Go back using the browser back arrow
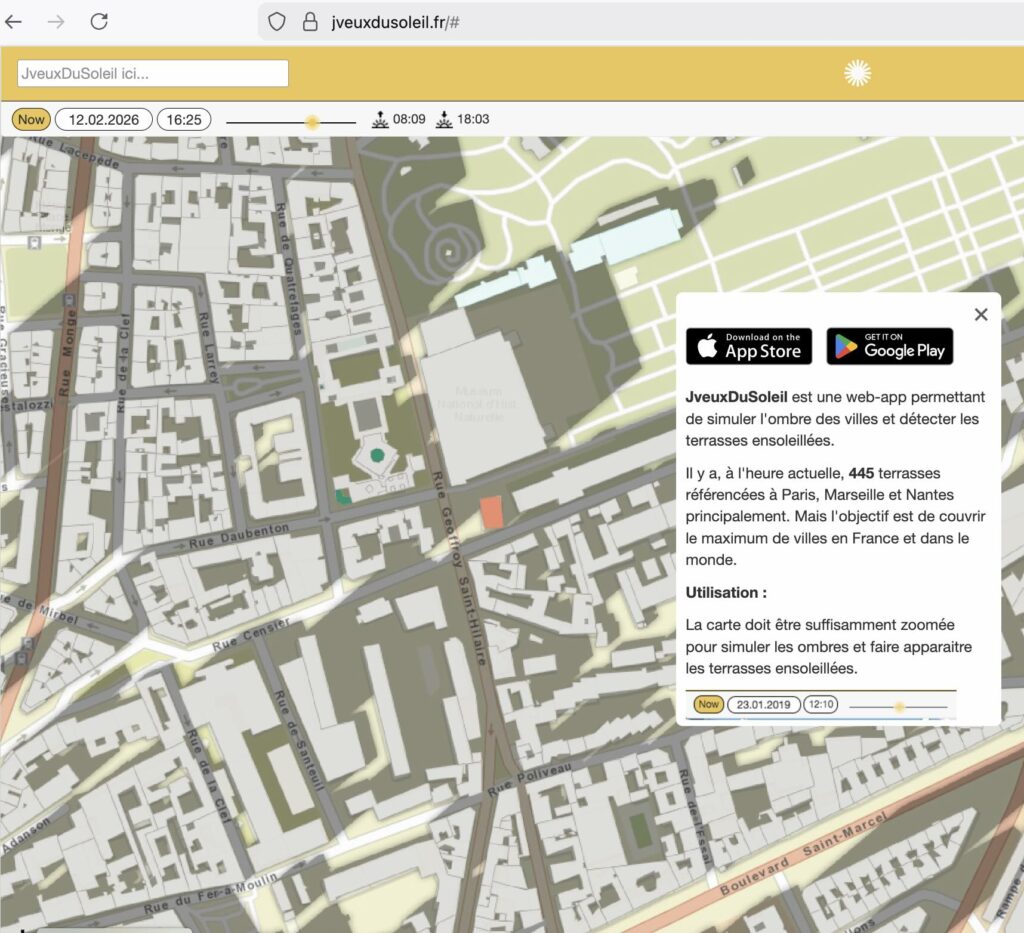1024x933 pixels. (14, 21)
